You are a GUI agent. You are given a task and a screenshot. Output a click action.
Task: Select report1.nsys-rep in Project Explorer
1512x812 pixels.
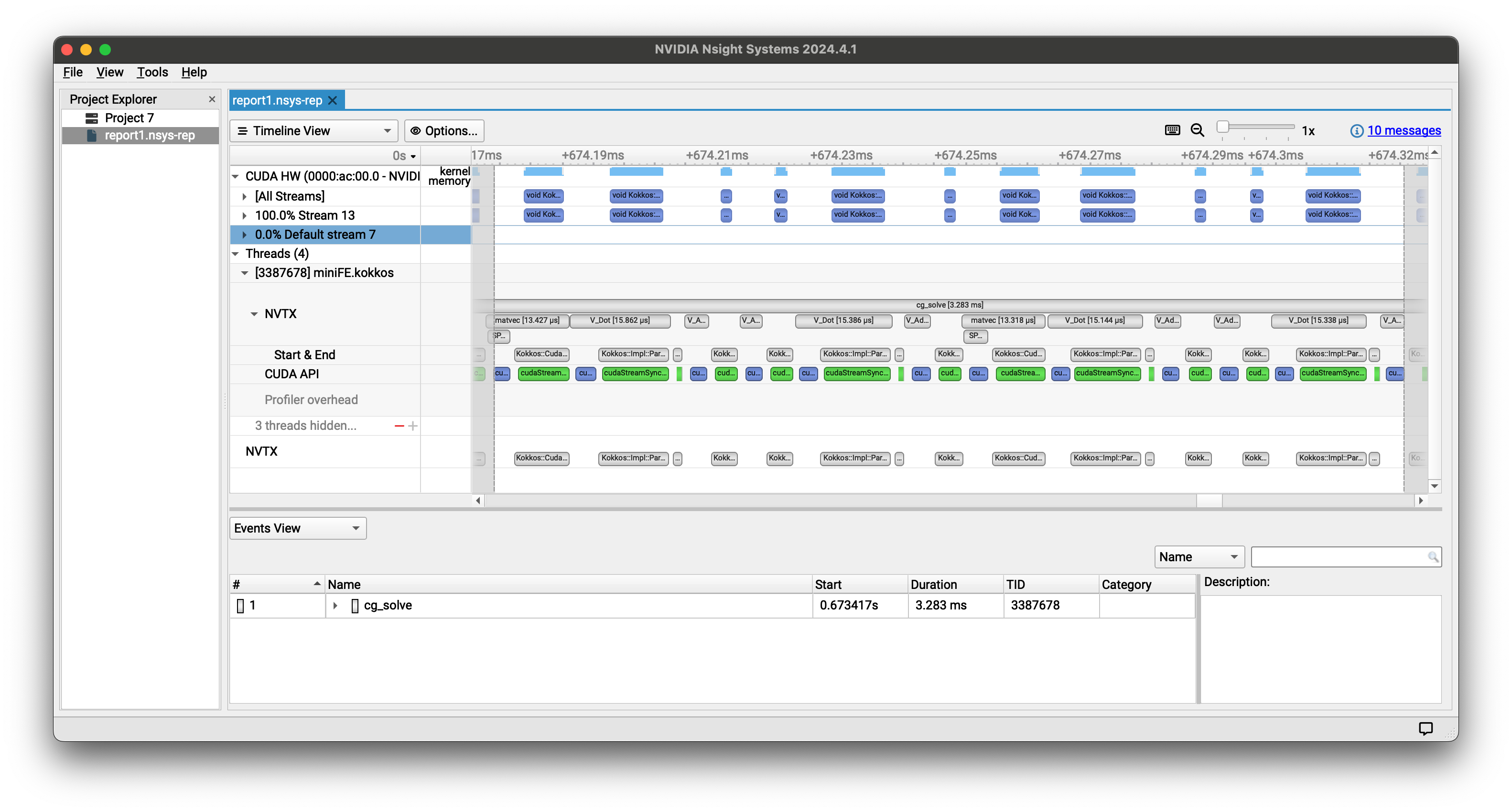tap(150, 135)
